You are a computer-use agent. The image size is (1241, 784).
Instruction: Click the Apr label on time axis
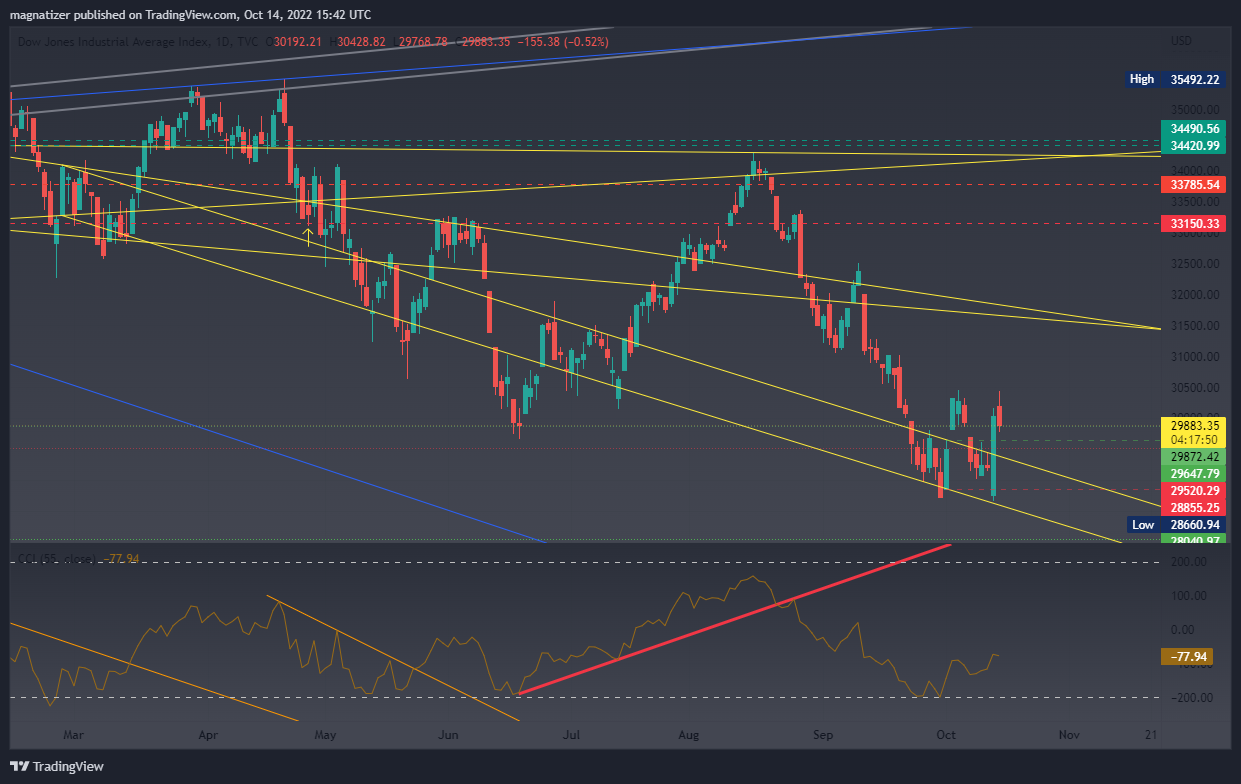coord(208,735)
